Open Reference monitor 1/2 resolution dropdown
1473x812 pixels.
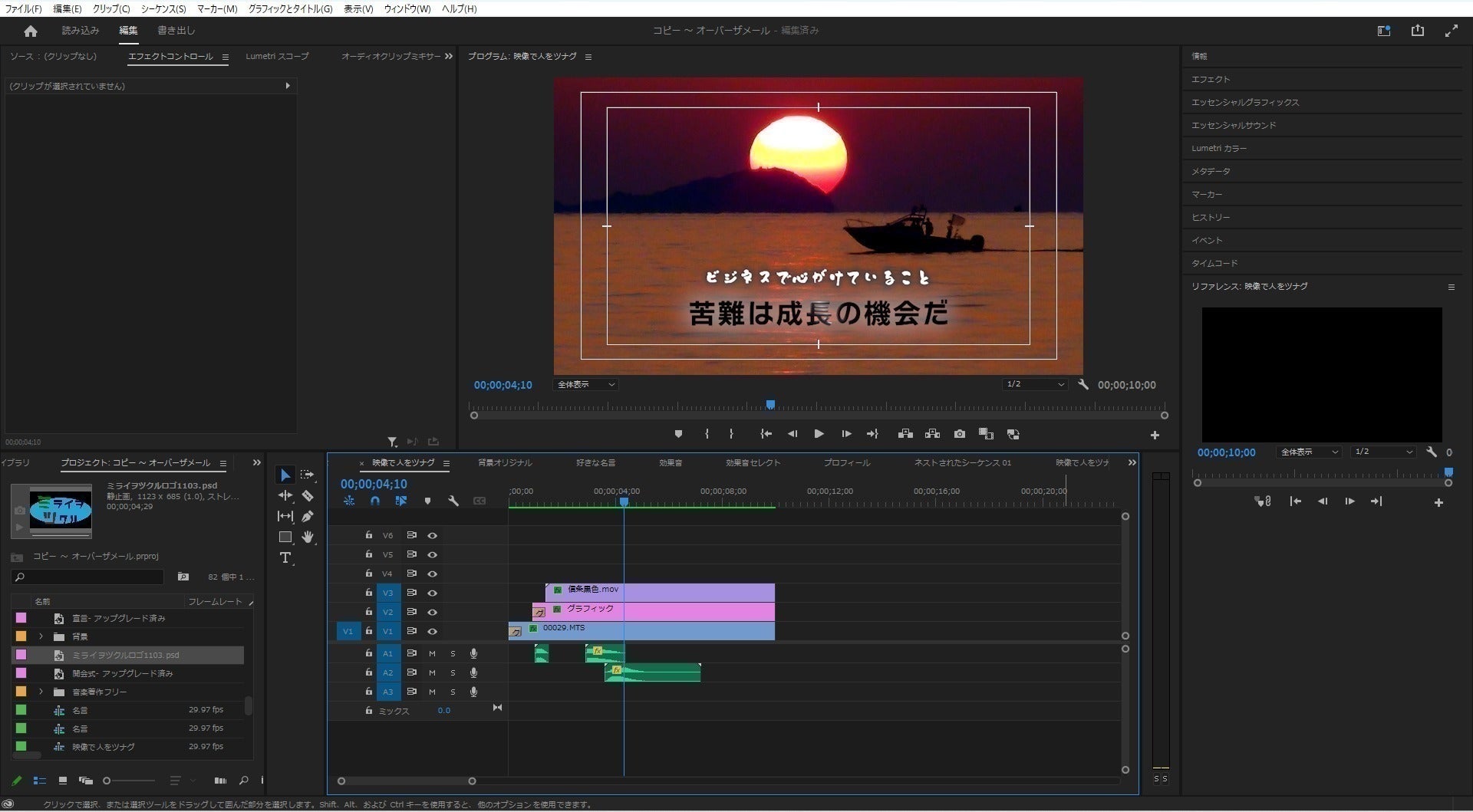[x=1383, y=452]
